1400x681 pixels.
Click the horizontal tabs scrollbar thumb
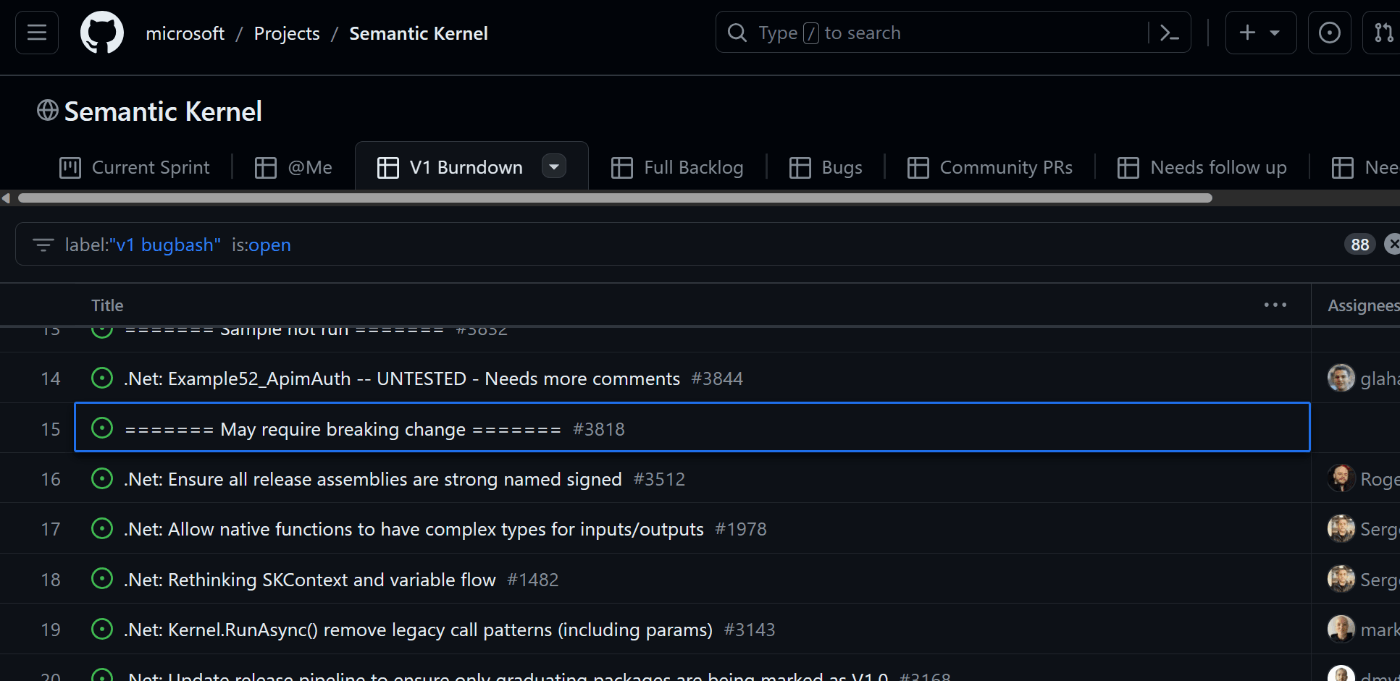coord(614,198)
